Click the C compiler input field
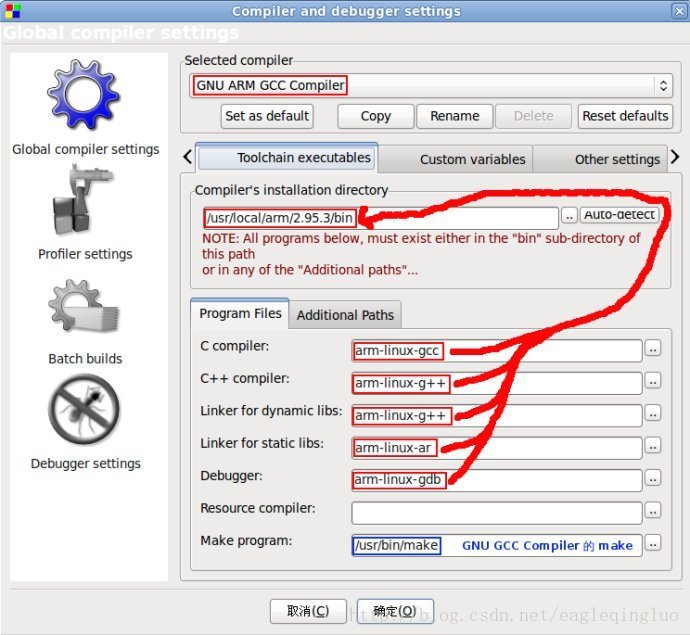 tap(496, 351)
